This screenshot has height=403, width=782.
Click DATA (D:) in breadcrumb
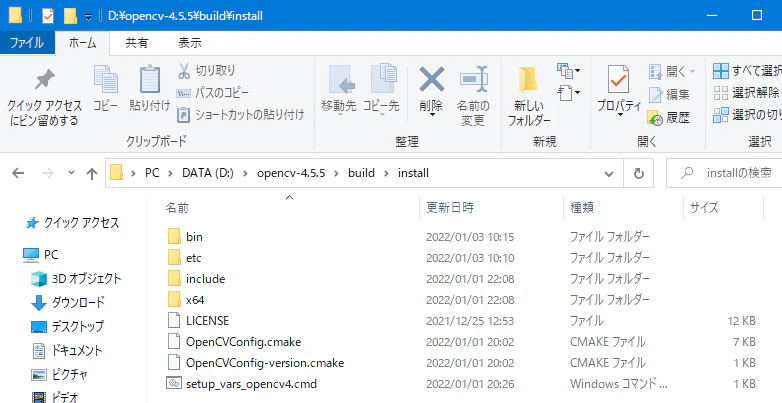pos(208,173)
